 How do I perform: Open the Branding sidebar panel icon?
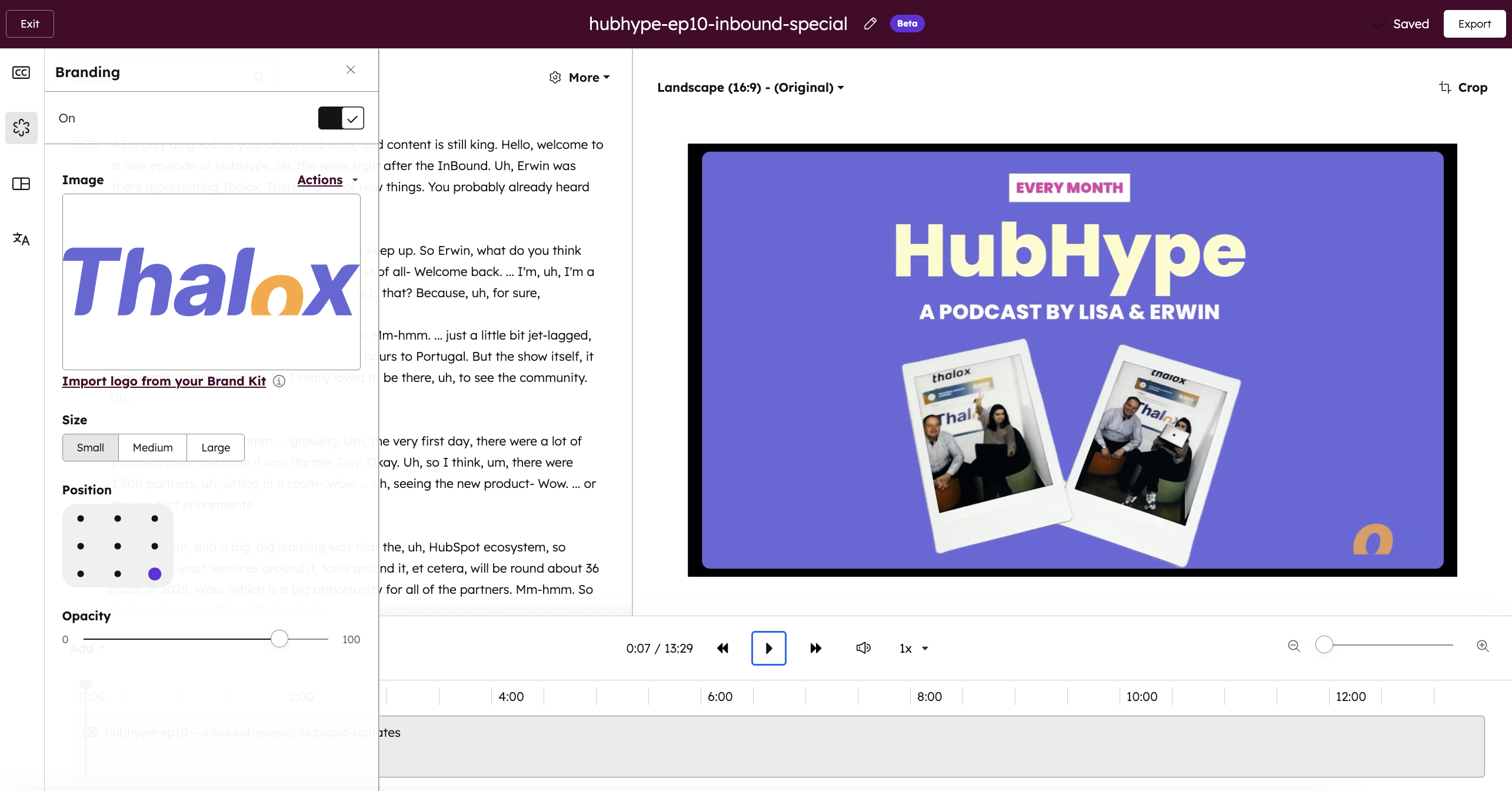pyautogui.click(x=21, y=128)
